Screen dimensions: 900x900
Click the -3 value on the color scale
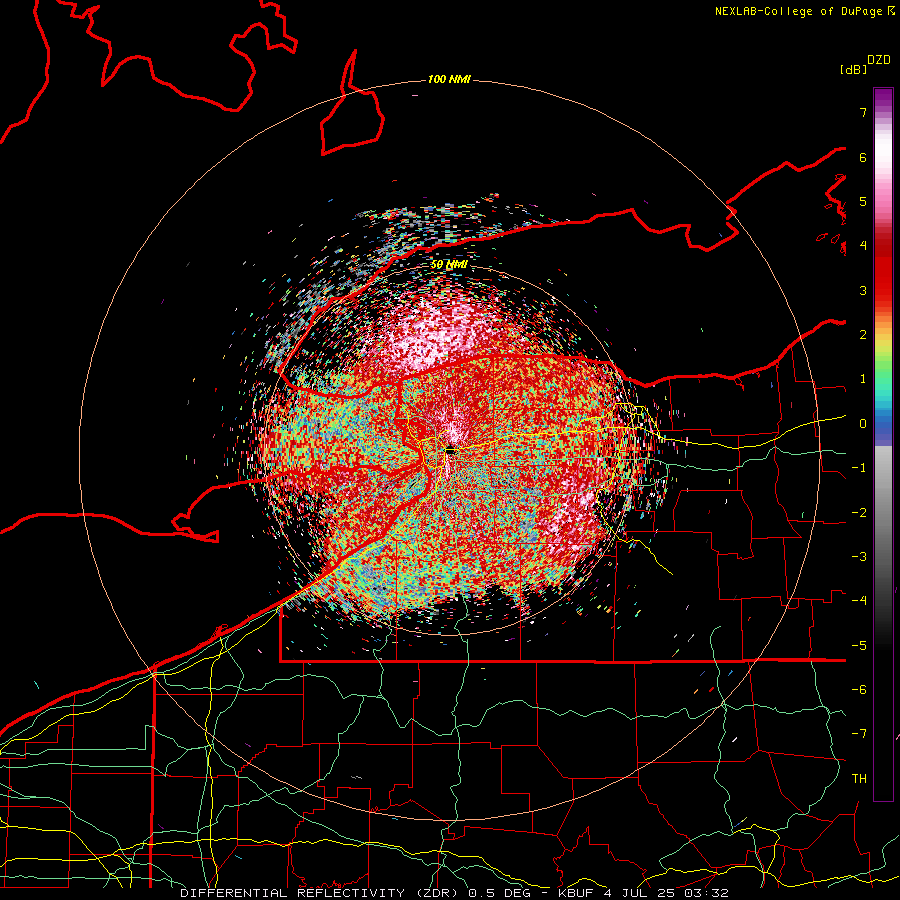point(859,557)
